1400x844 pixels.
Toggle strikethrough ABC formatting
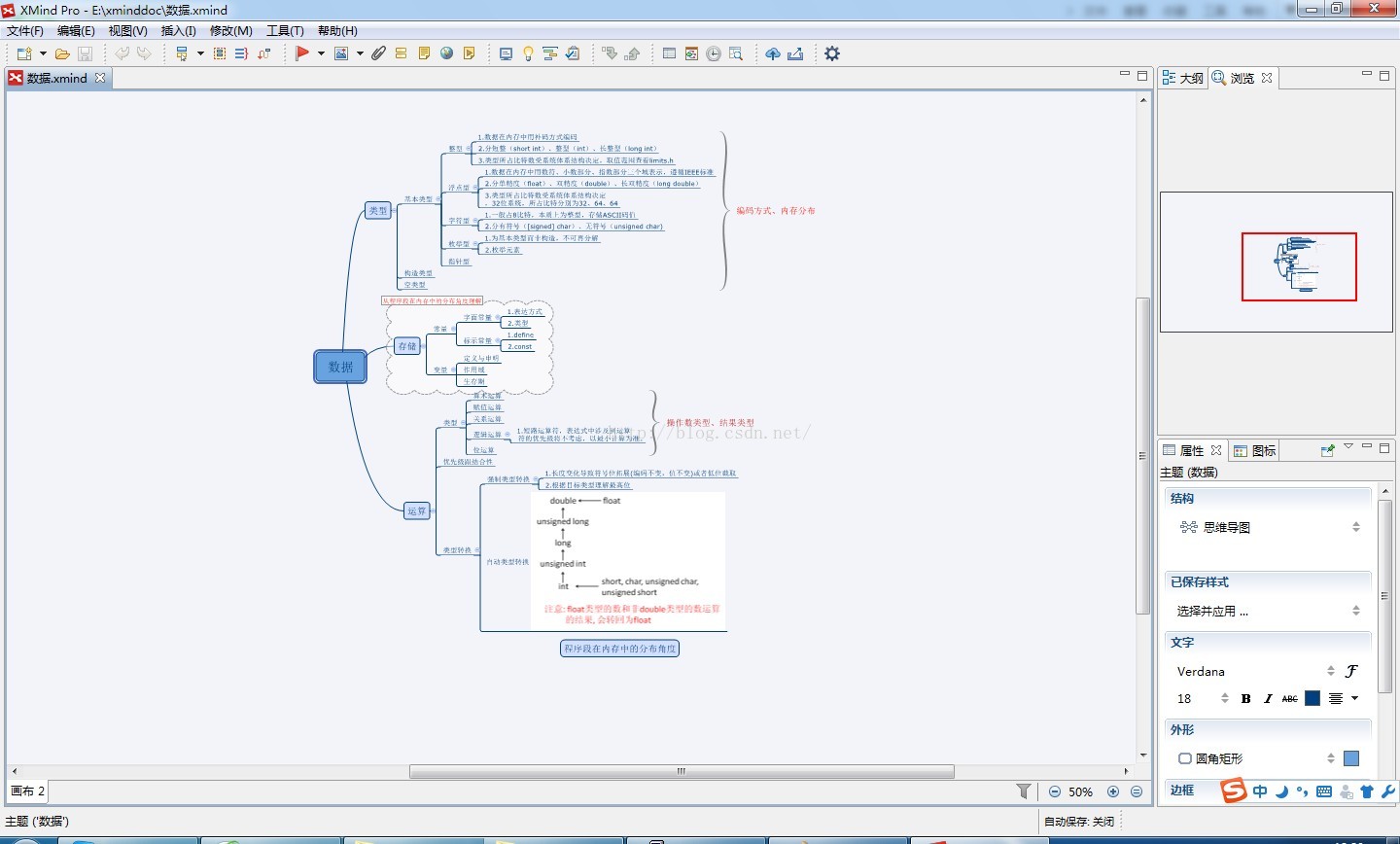[x=1290, y=698]
